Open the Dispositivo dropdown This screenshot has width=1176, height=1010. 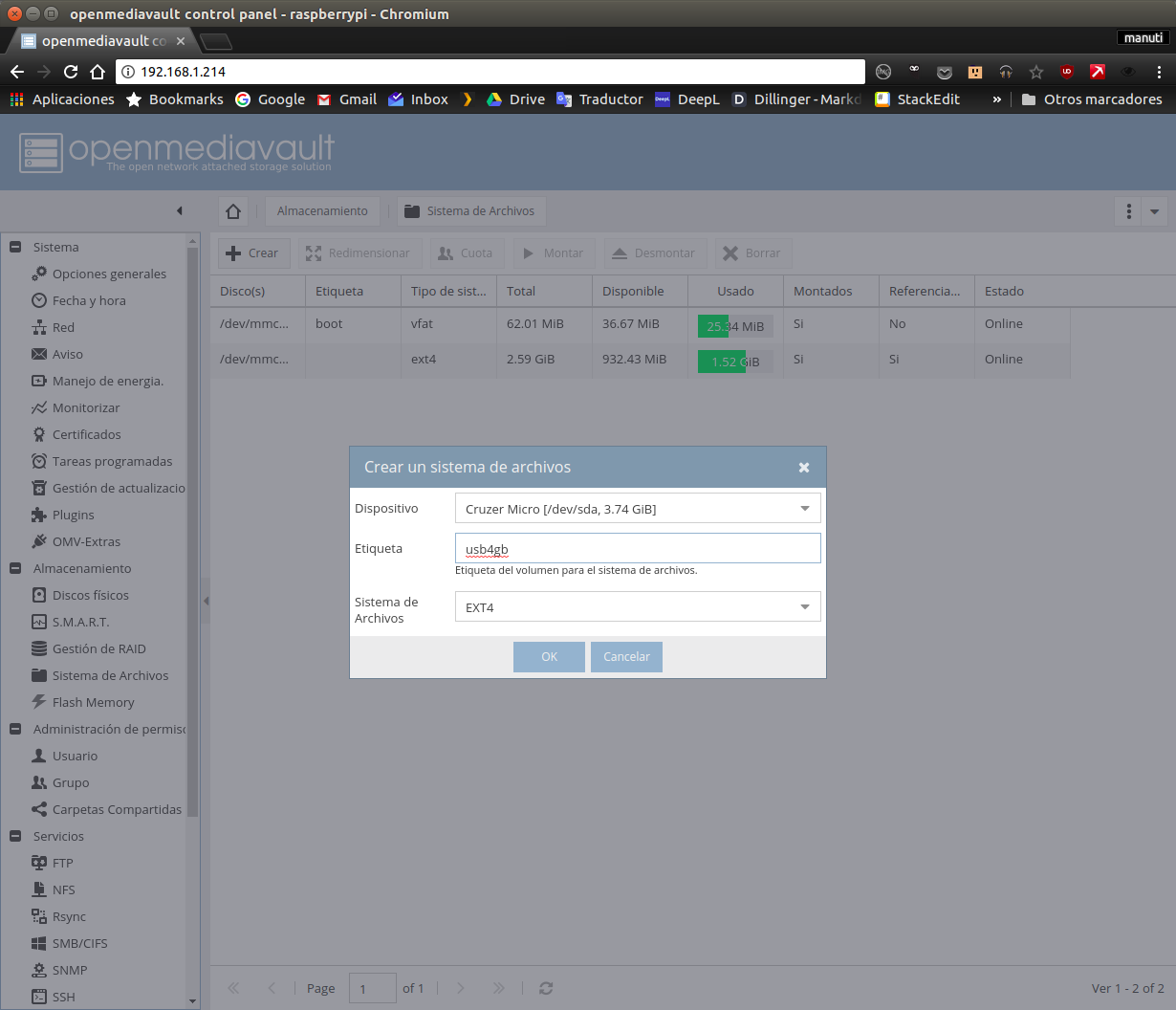(x=804, y=509)
